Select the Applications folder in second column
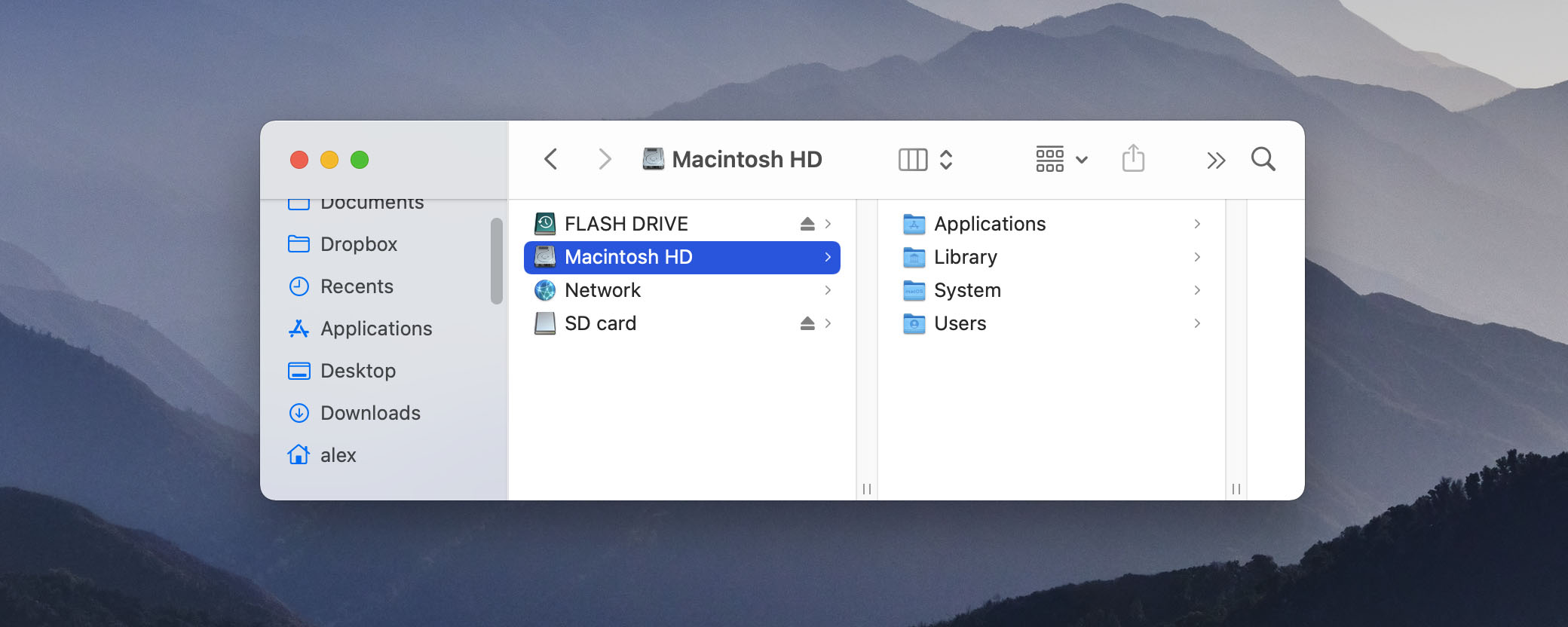 point(1052,224)
